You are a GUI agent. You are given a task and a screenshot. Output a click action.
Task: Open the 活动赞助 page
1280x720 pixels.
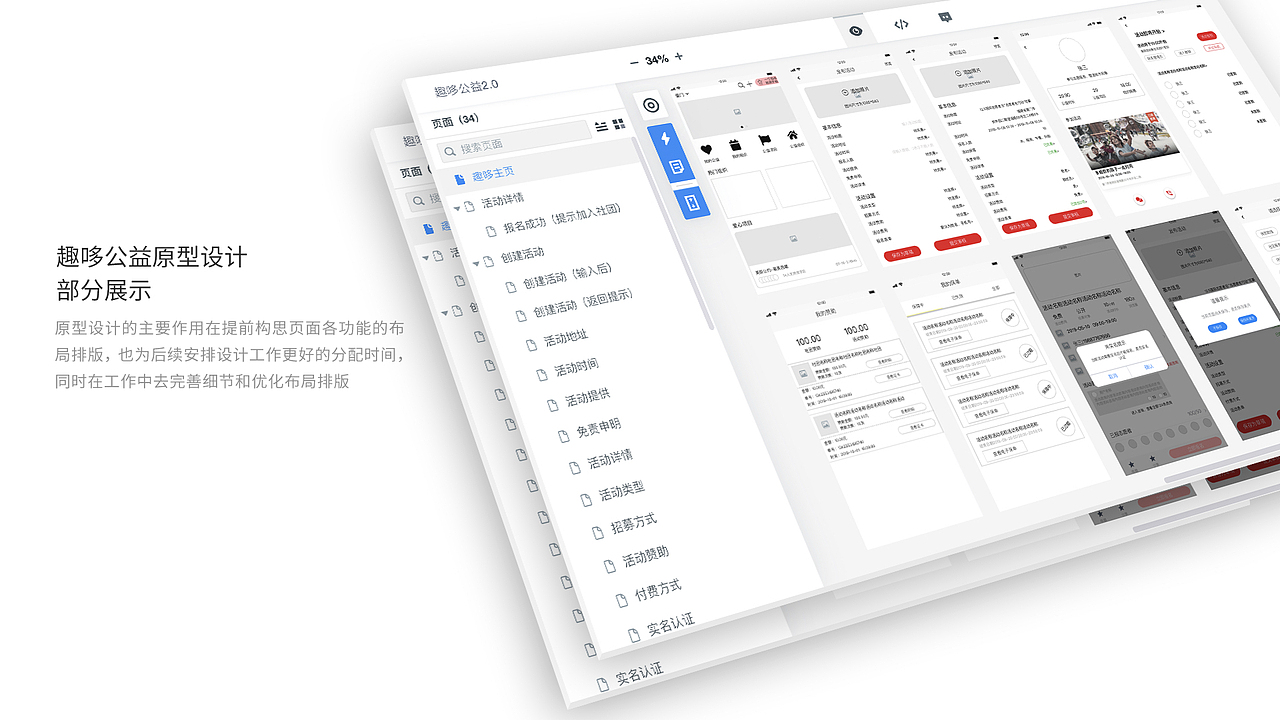click(646, 556)
